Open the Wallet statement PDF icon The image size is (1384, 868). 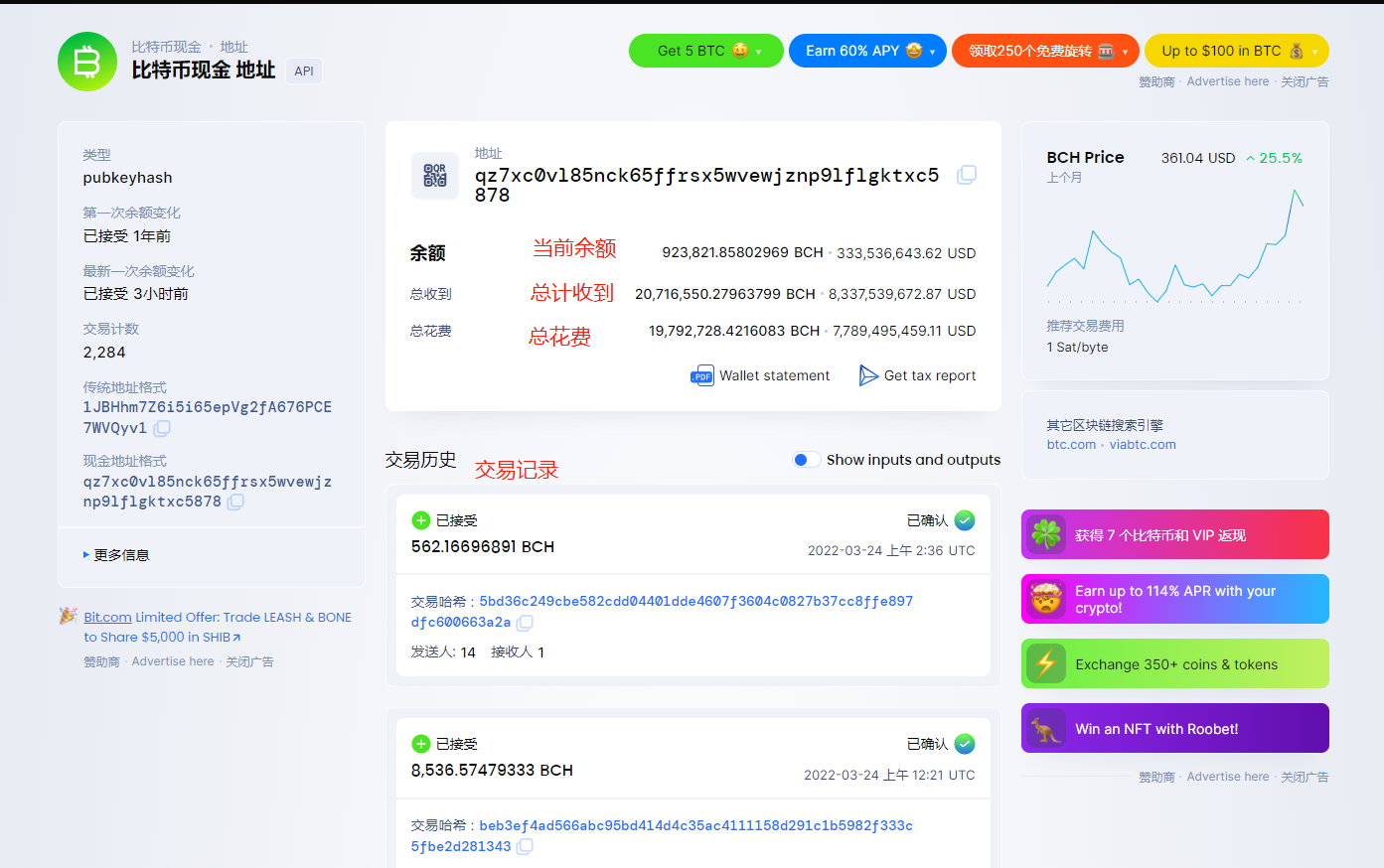click(x=704, y=375)
